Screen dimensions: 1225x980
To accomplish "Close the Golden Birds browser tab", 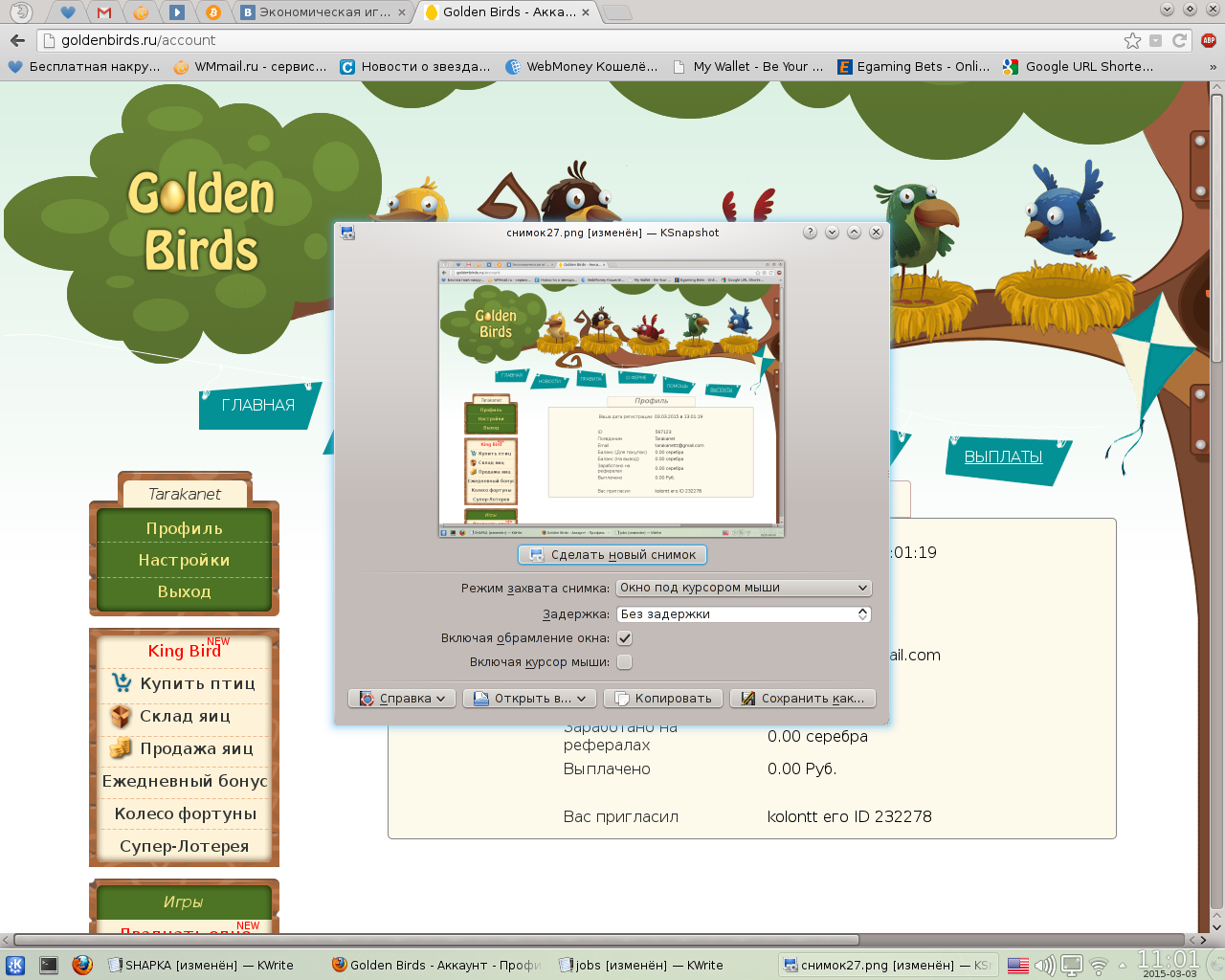I will pyautogui.click(x=586, y=12).
